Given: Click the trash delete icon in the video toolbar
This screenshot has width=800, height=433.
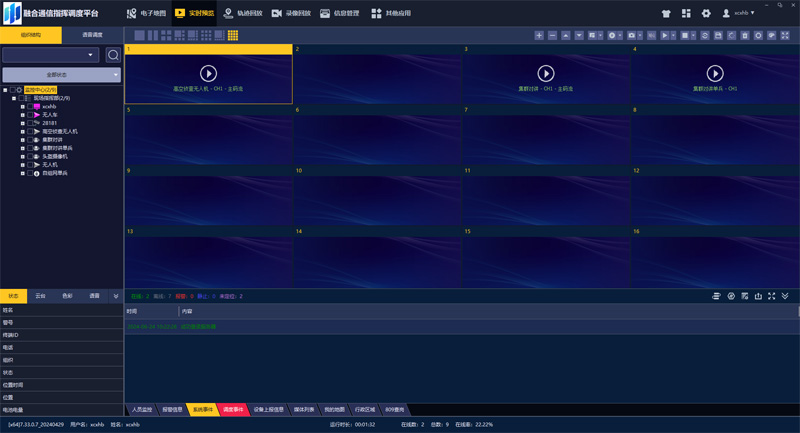Looking at the screenshot, I should [x=745, y=35].
